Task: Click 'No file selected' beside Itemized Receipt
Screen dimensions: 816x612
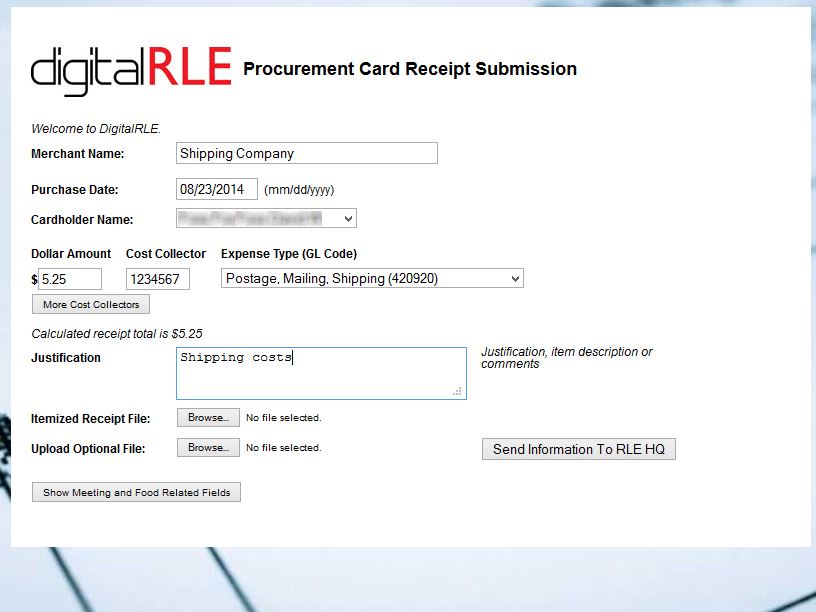Action: pos(284,418)
